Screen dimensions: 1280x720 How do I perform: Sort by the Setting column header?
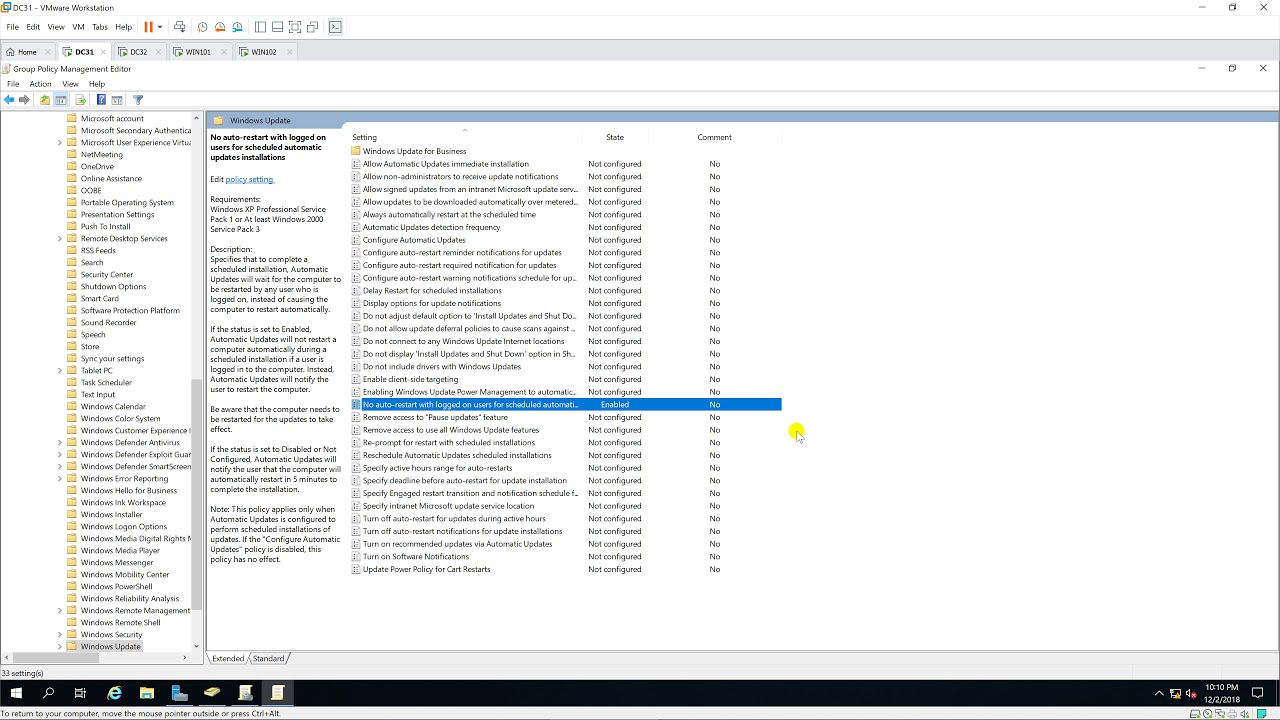[x=465, y=137]
